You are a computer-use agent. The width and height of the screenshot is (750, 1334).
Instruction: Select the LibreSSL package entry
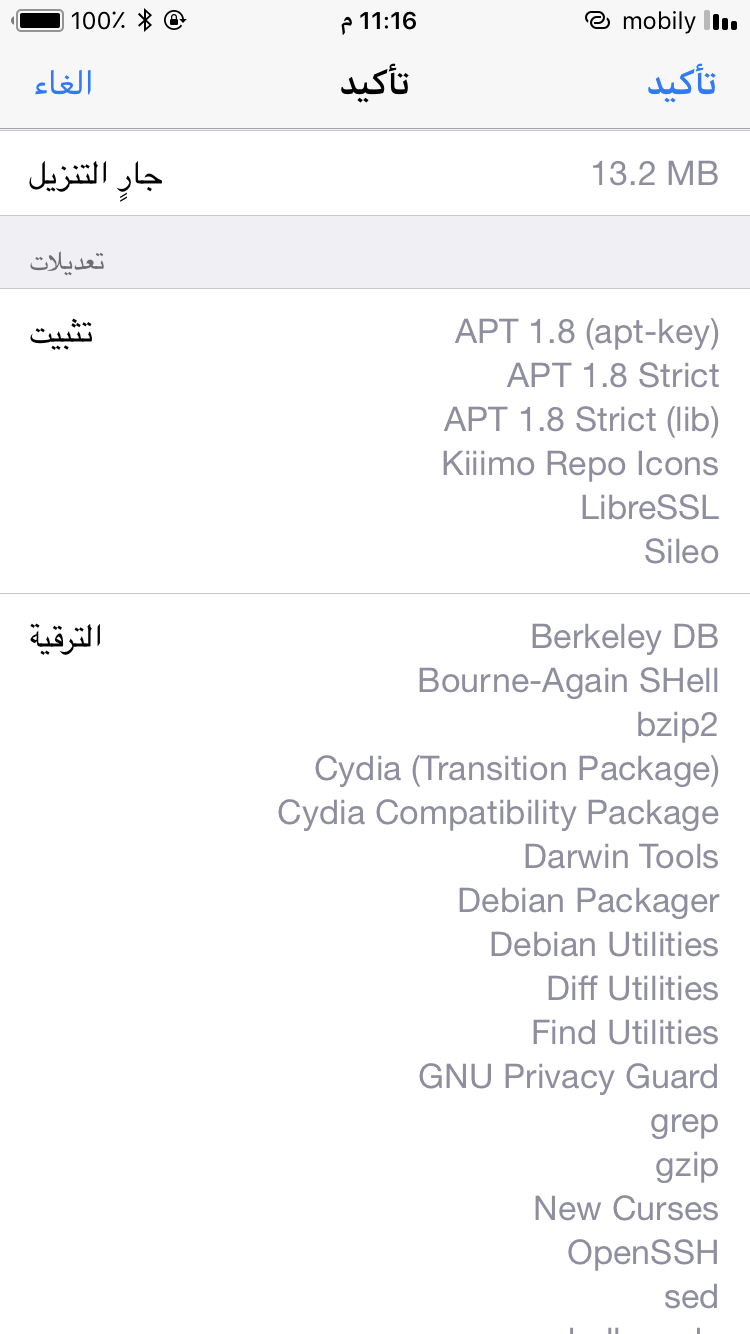pyautogui.click(x=649, y=508)
